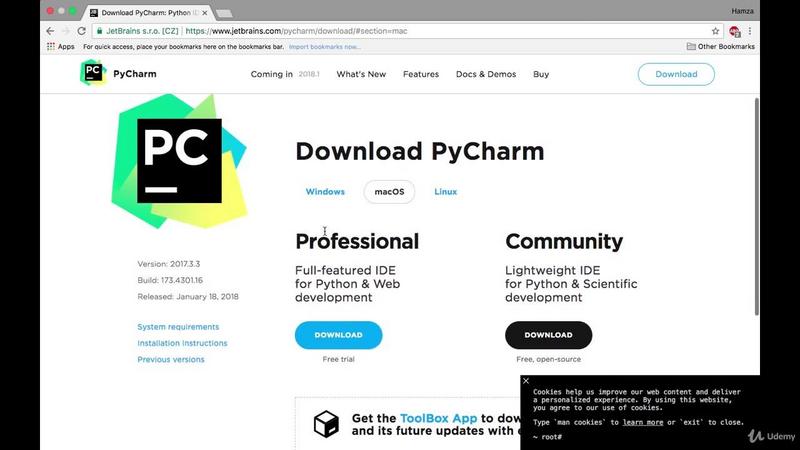Follow the ToolBox App link

(x=438, y=418)
